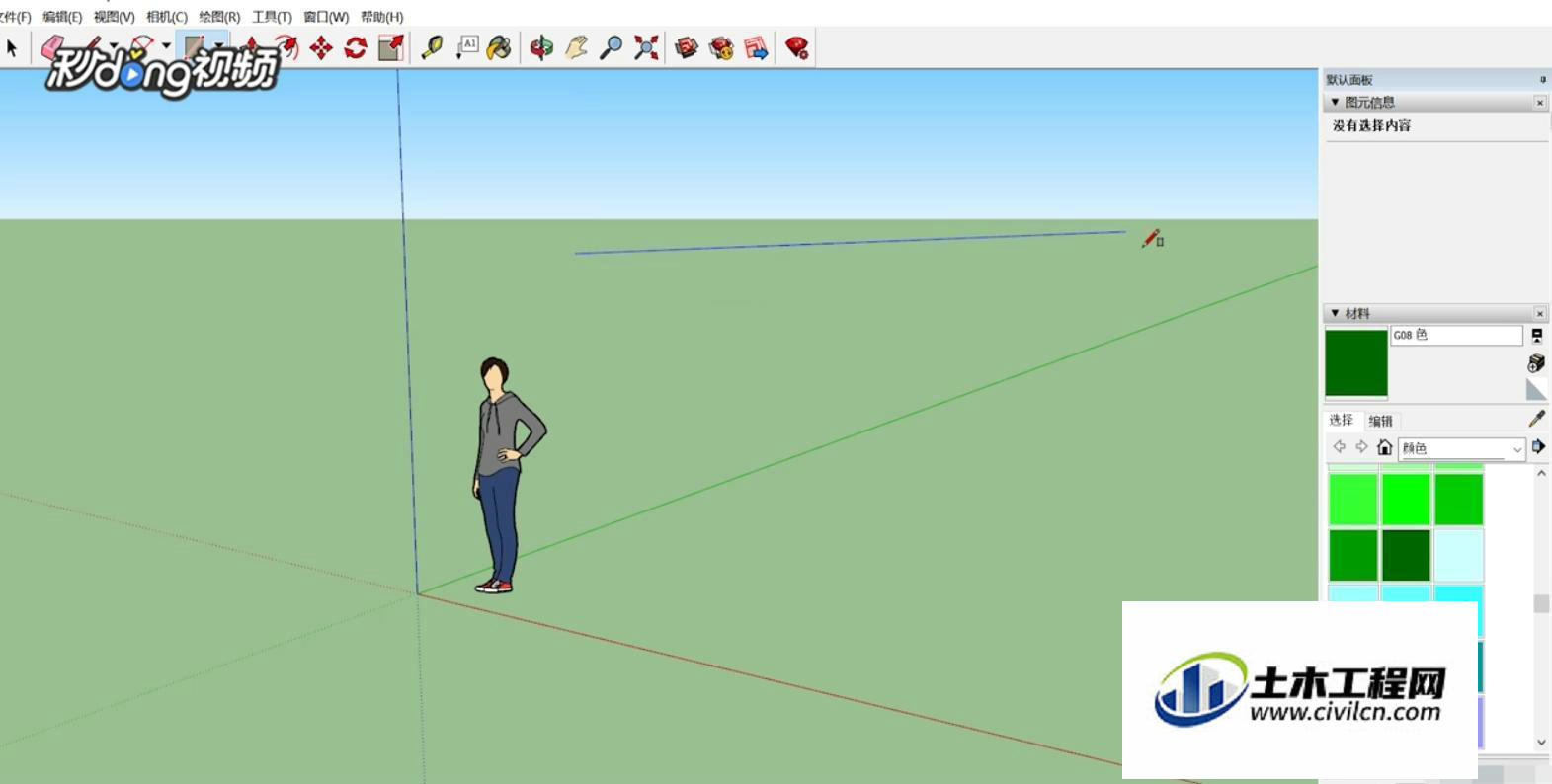Open the 编辑(E) menu
Image resolution: width=1552 pixels, height=784 pixels.
[x=62, y=17]
